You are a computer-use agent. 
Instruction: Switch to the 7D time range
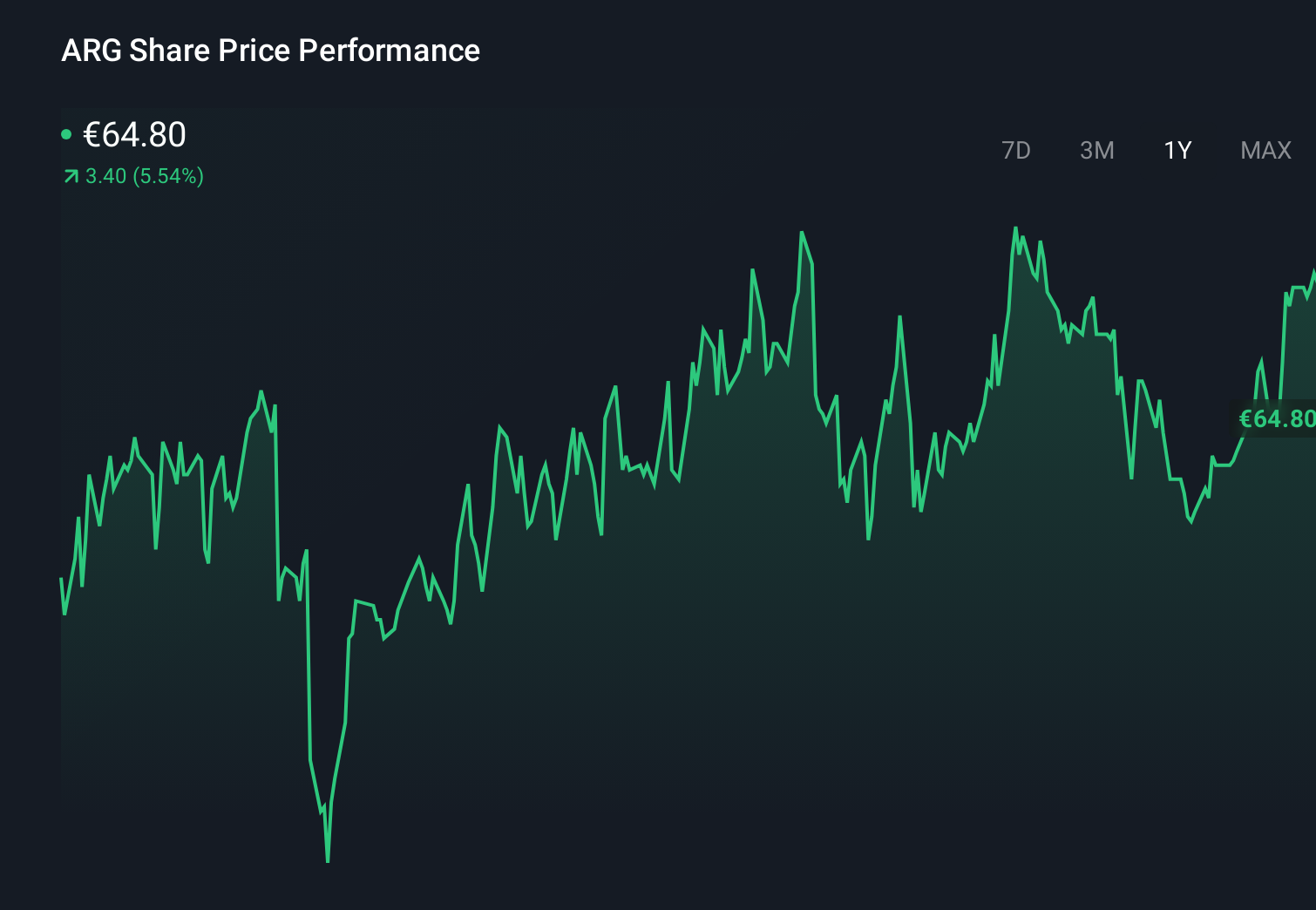(1015, 151)
